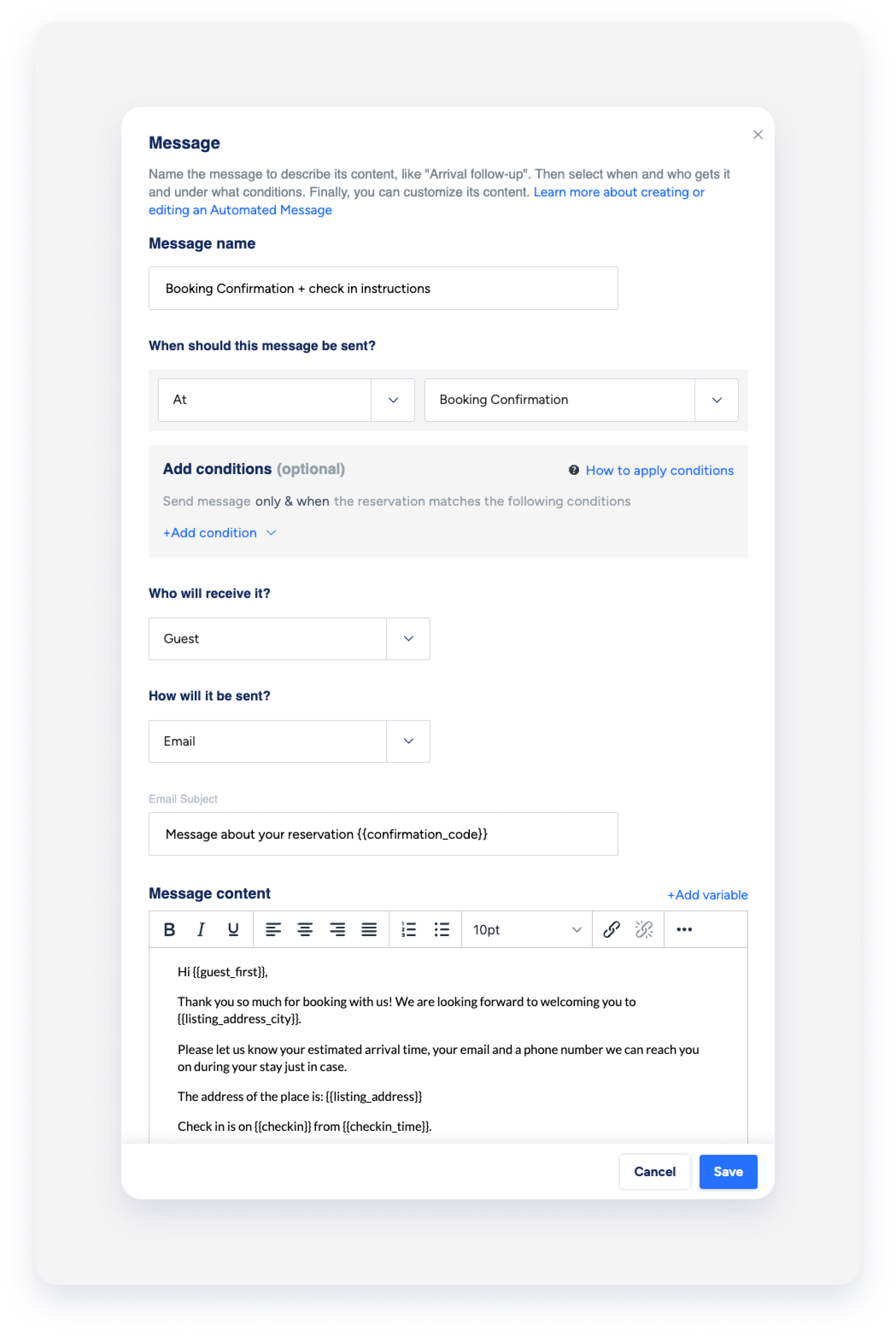This screenshot has height=1335, width=896.
Task: Open the Email delivery method dropdown
Action: click(408, 741)
